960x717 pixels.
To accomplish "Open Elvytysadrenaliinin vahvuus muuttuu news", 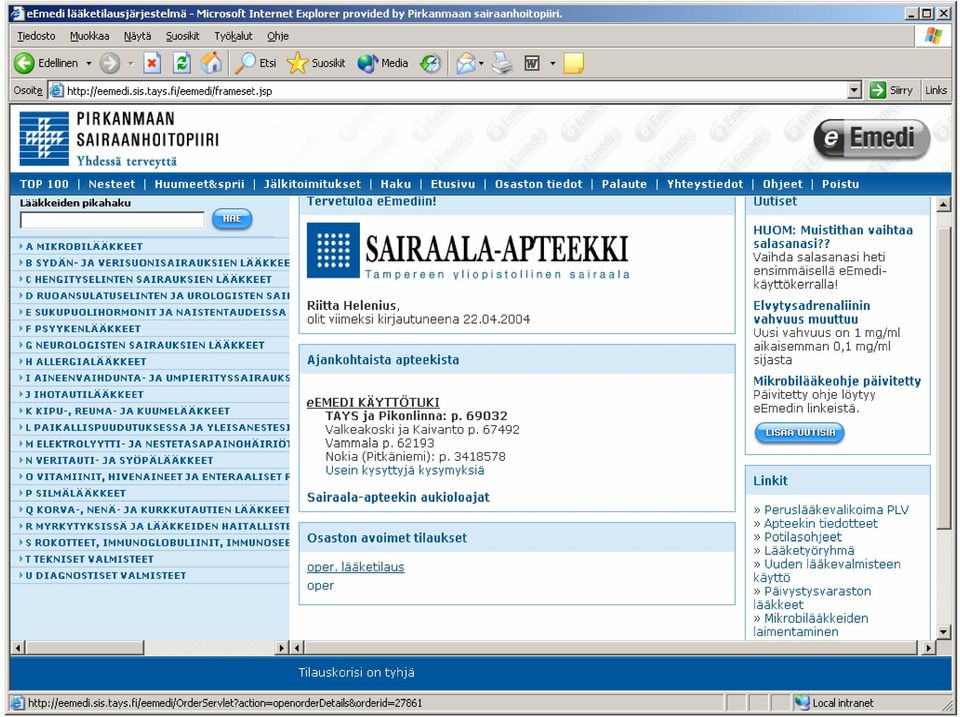I will 811,312.
